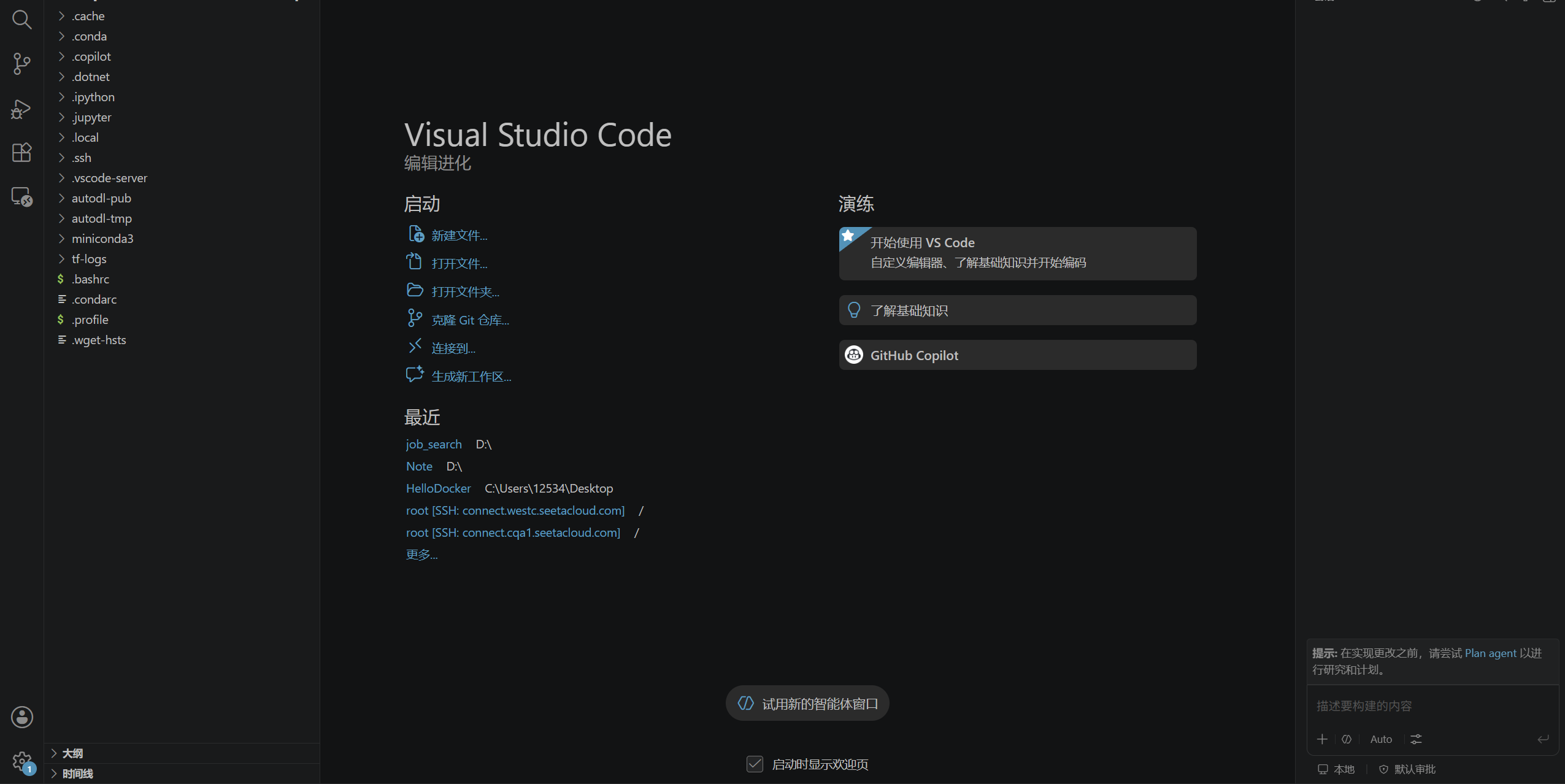The width and height of the screenshot is (1565, 784).
Task: Expand the .local folder
Action: coord(182,137)
